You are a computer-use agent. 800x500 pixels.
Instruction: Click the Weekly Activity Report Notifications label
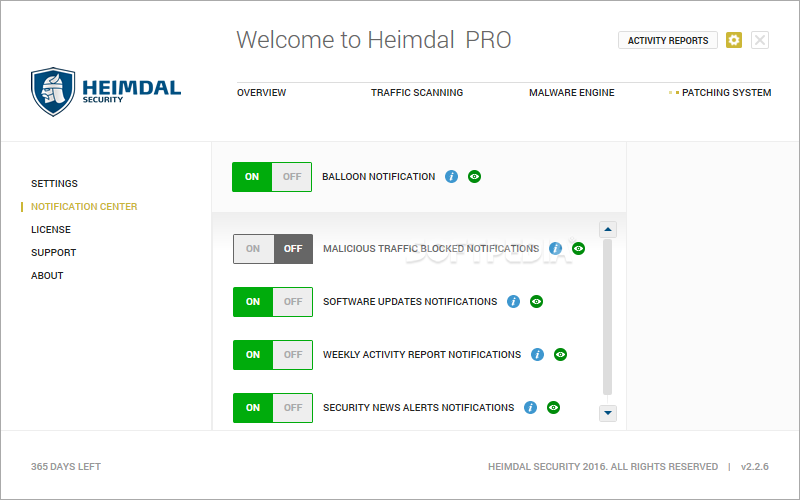[422, 355]
